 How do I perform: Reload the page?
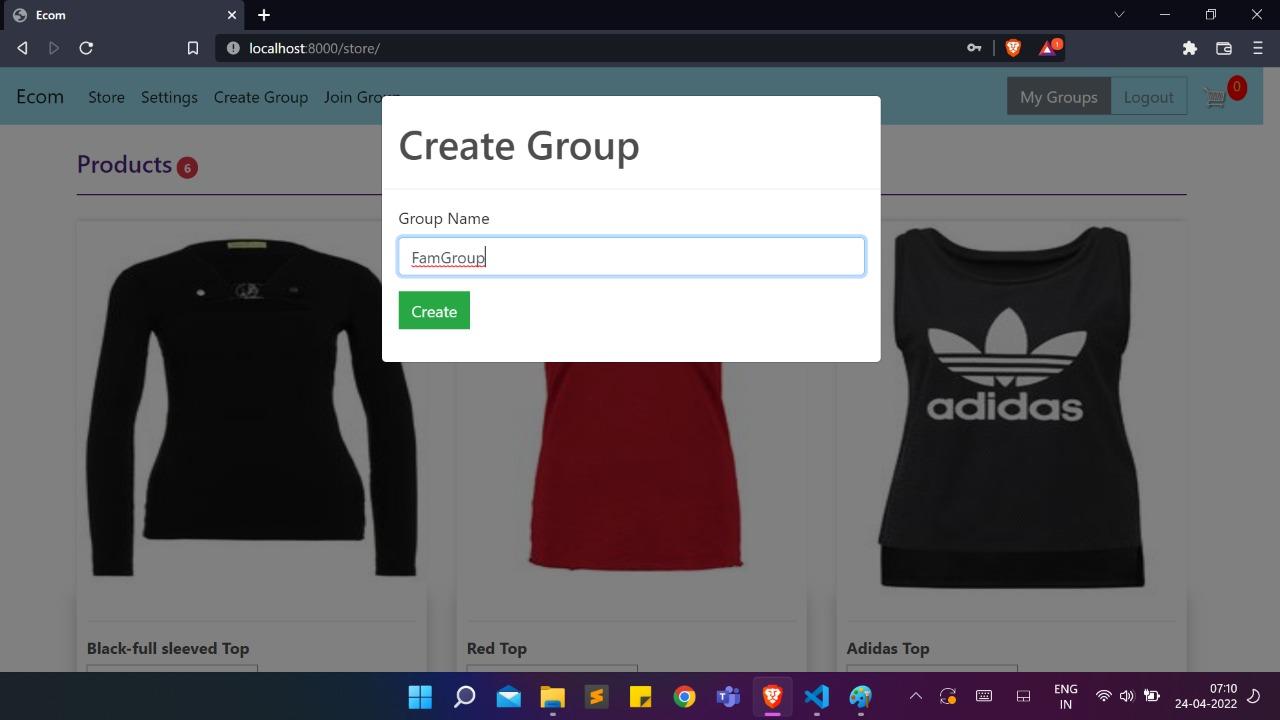click(x=86, y=48)
